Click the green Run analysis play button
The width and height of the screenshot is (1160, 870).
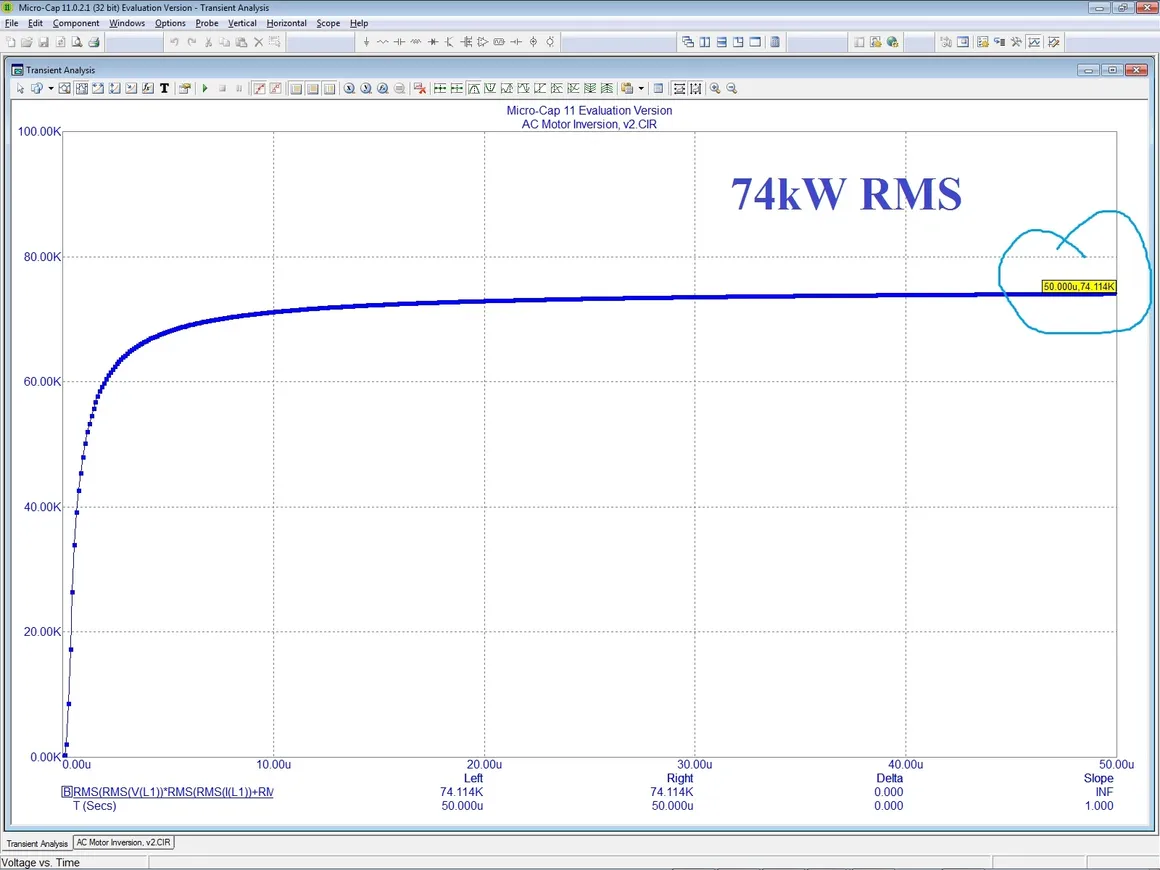205,89
